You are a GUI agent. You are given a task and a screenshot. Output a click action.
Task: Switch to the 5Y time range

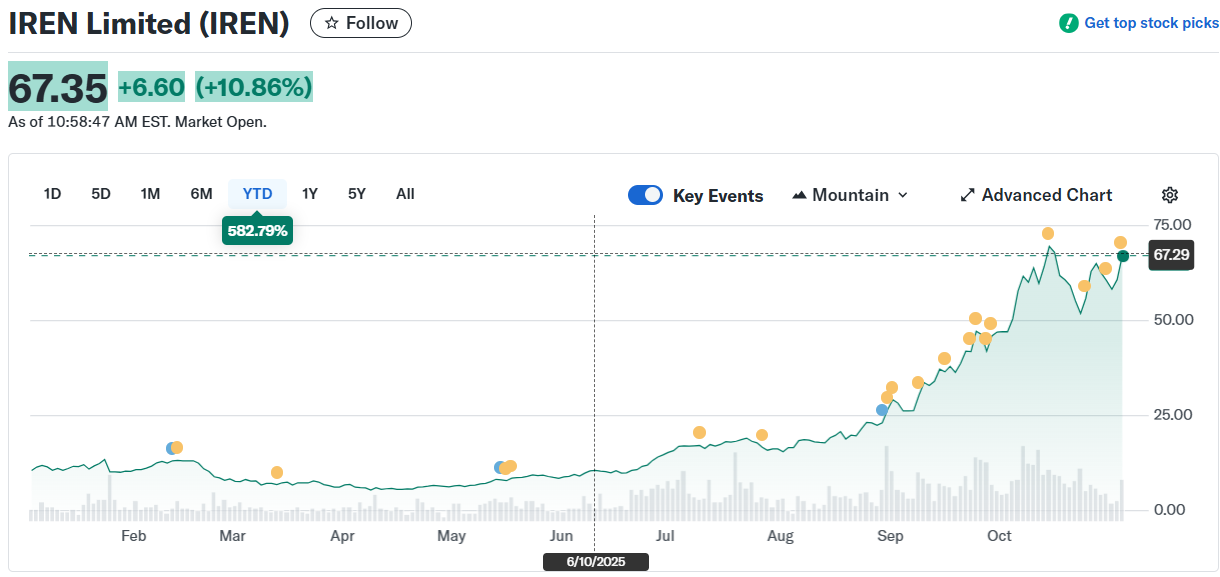(x=357, y=194)
